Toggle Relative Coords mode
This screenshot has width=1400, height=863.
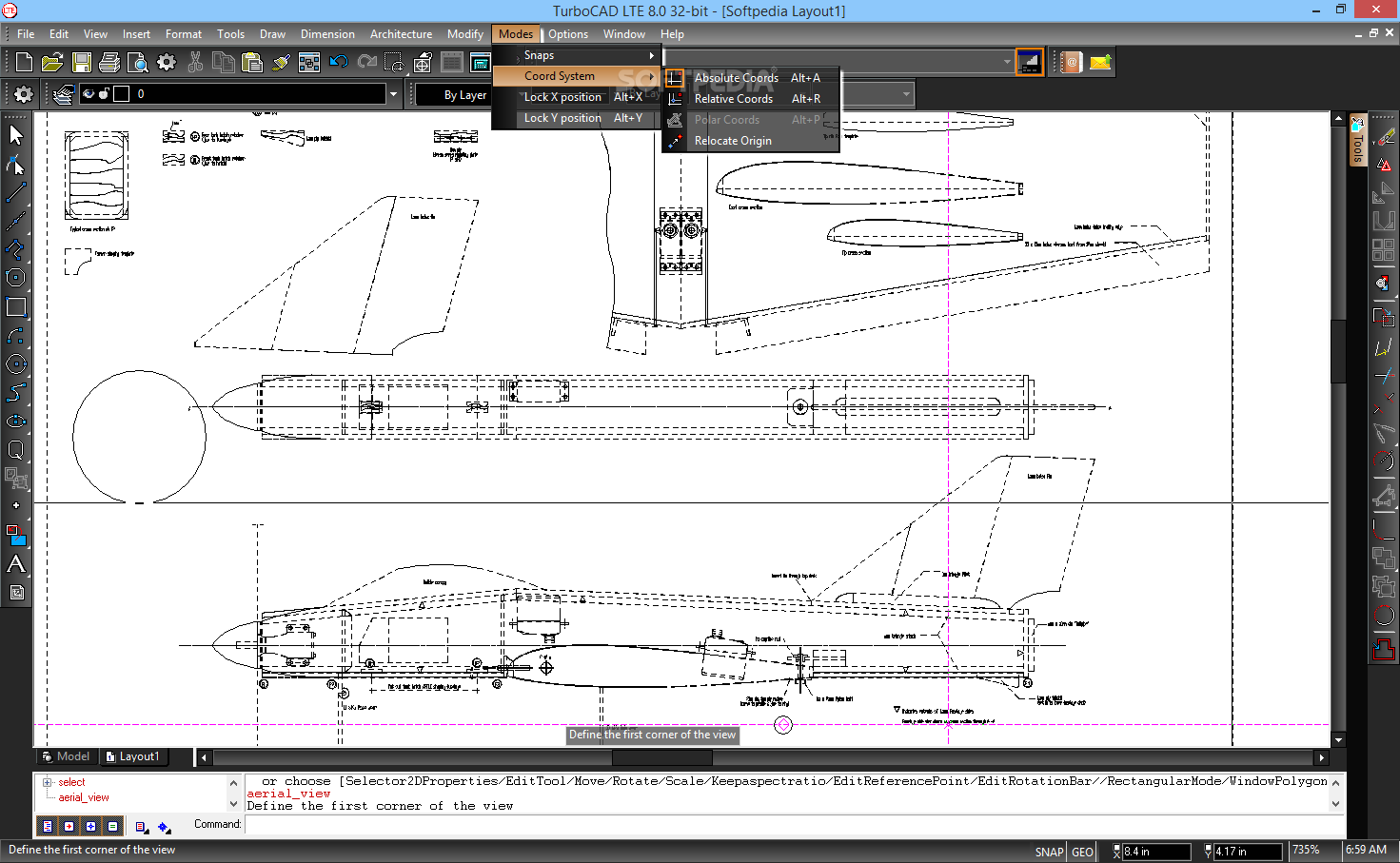click(751, 99)
